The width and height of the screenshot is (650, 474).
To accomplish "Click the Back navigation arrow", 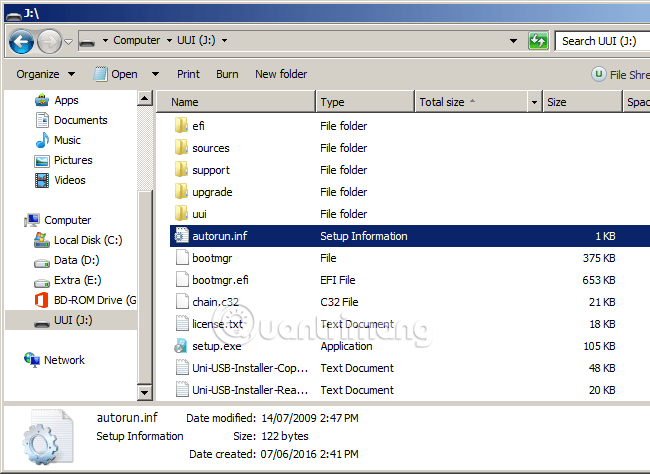I will pyautogui.click(x=21, y=41).
